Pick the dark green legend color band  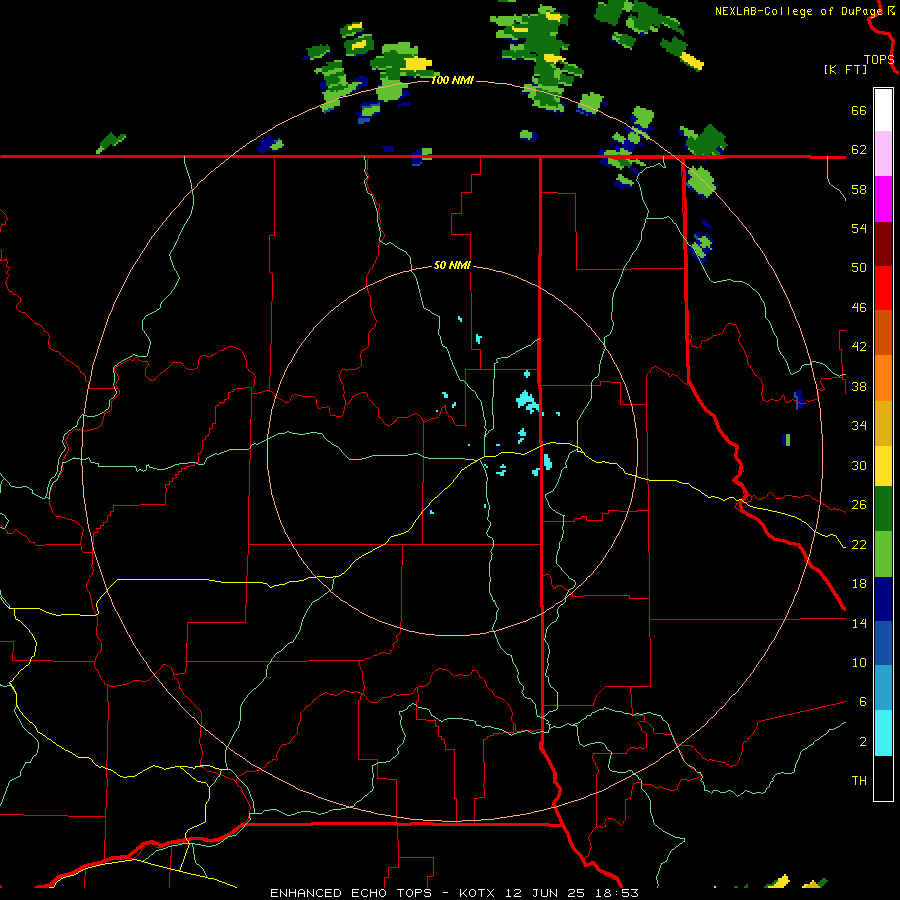pos(883,509)
